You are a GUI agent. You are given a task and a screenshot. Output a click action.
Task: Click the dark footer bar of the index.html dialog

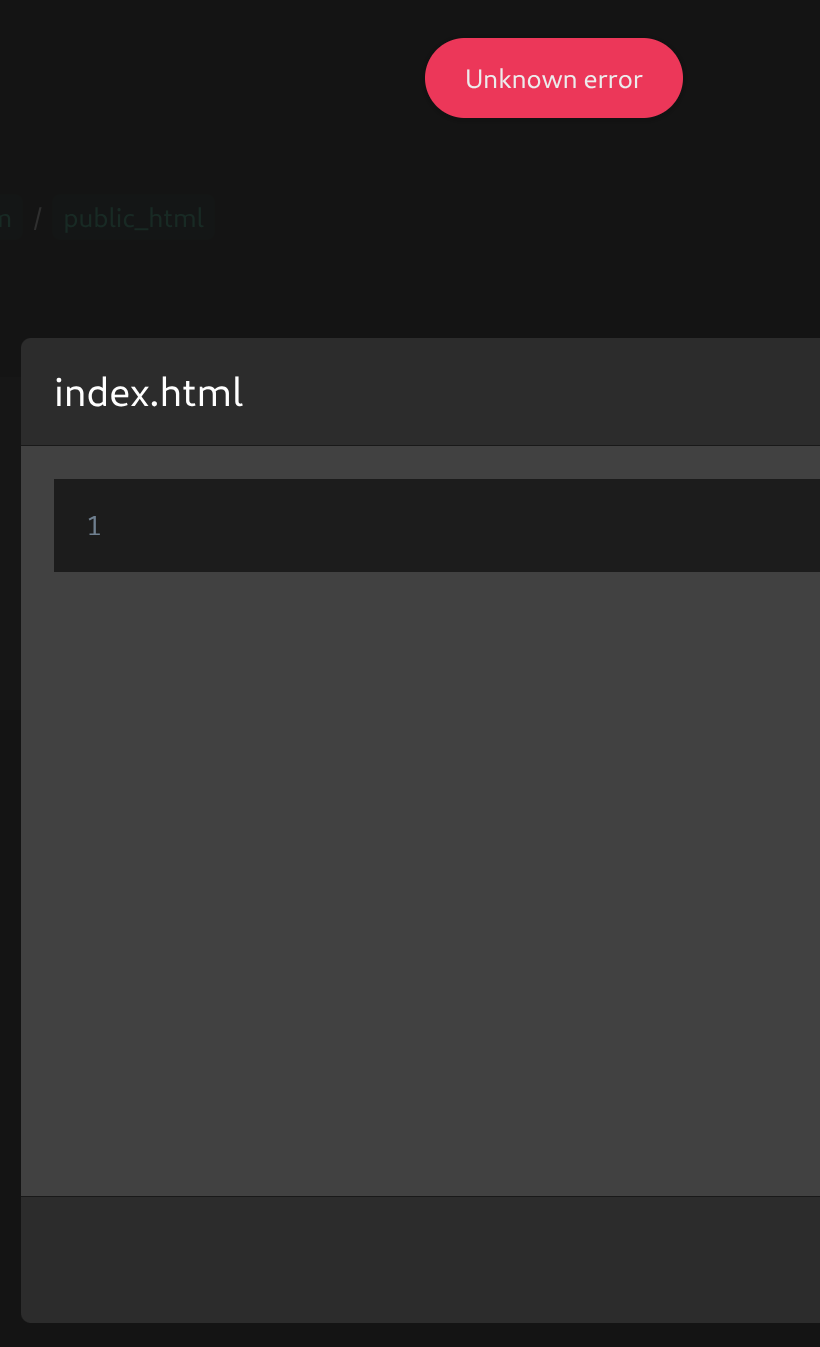[420, 1259]
